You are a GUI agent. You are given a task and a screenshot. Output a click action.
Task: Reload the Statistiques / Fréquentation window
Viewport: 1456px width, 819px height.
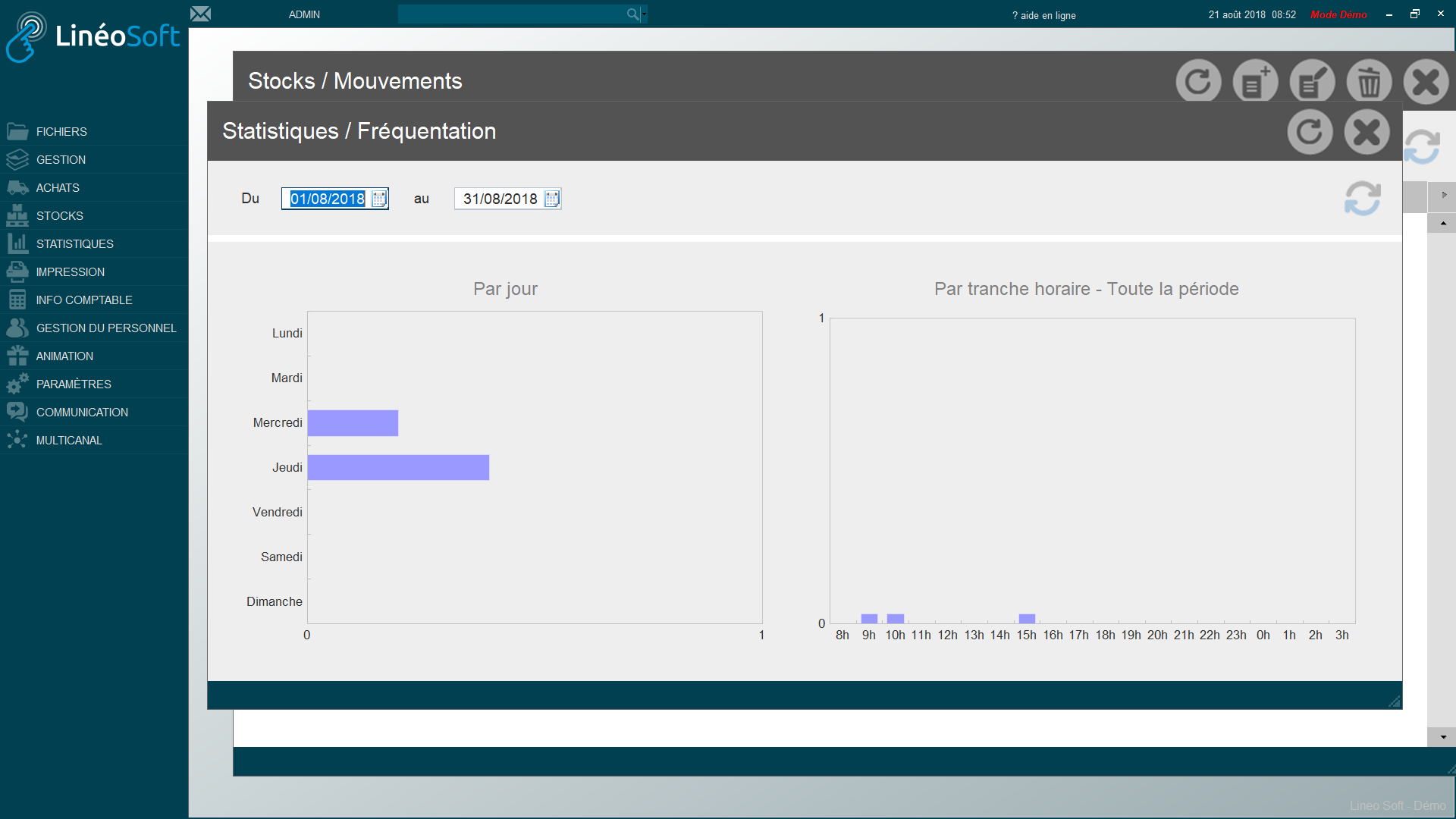(1310, 132)
